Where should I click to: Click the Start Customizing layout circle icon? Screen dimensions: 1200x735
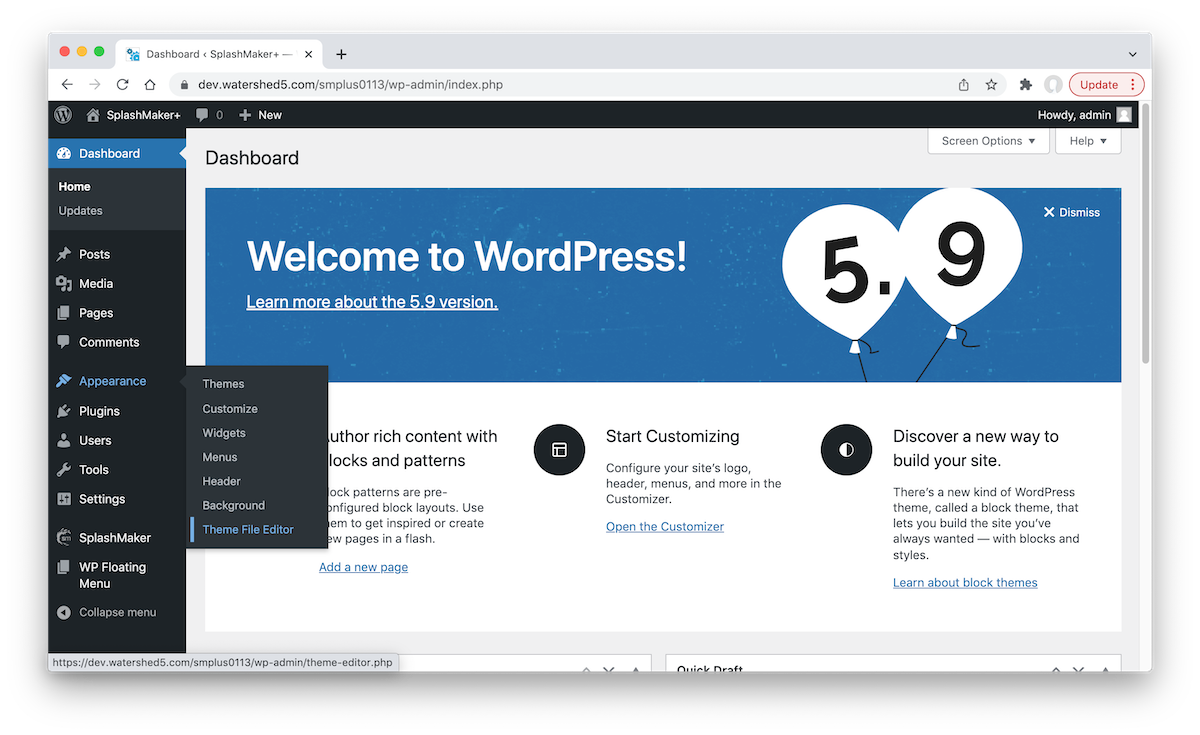[x=559, y=450]
